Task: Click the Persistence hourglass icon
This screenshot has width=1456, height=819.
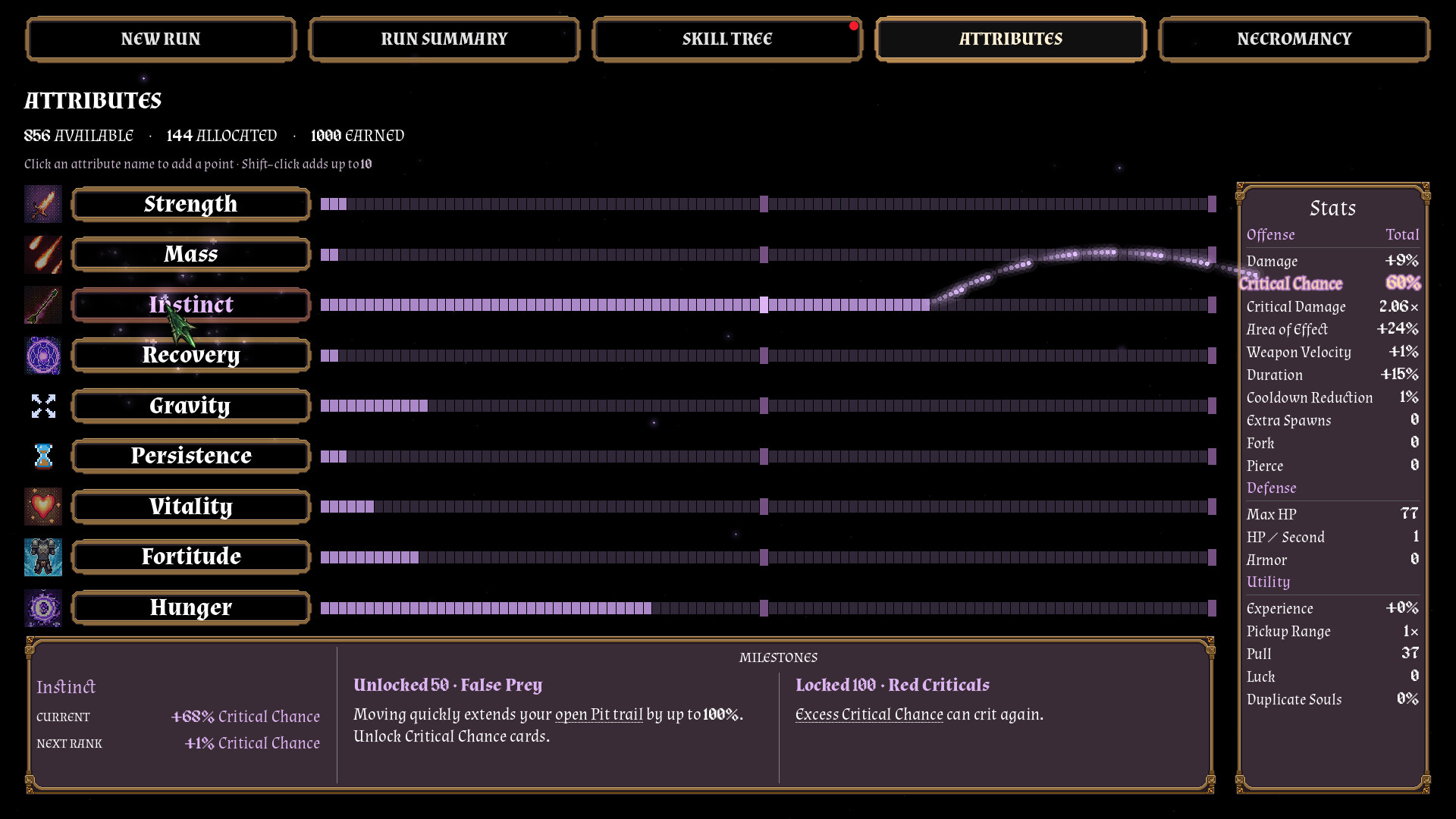Action: (x=43, y=456)
